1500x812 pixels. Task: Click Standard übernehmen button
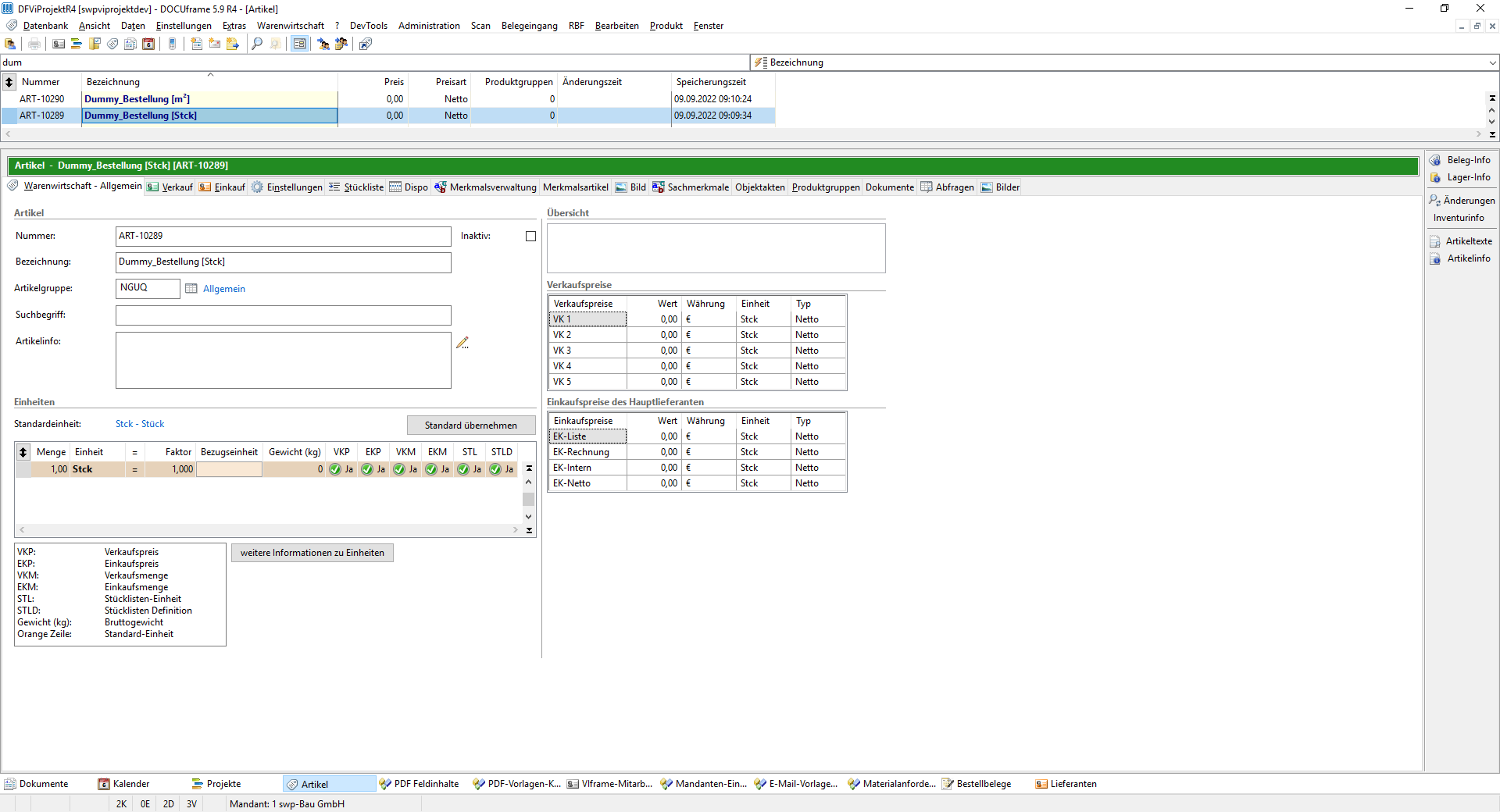[471, 426]
